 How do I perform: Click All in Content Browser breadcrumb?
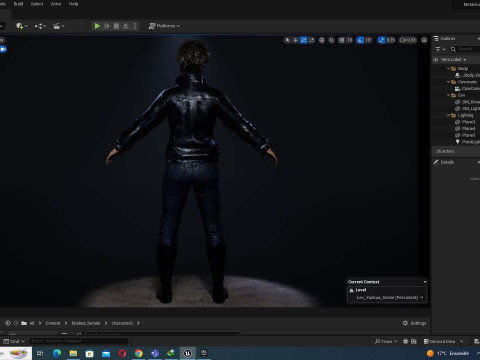(32, 323)
